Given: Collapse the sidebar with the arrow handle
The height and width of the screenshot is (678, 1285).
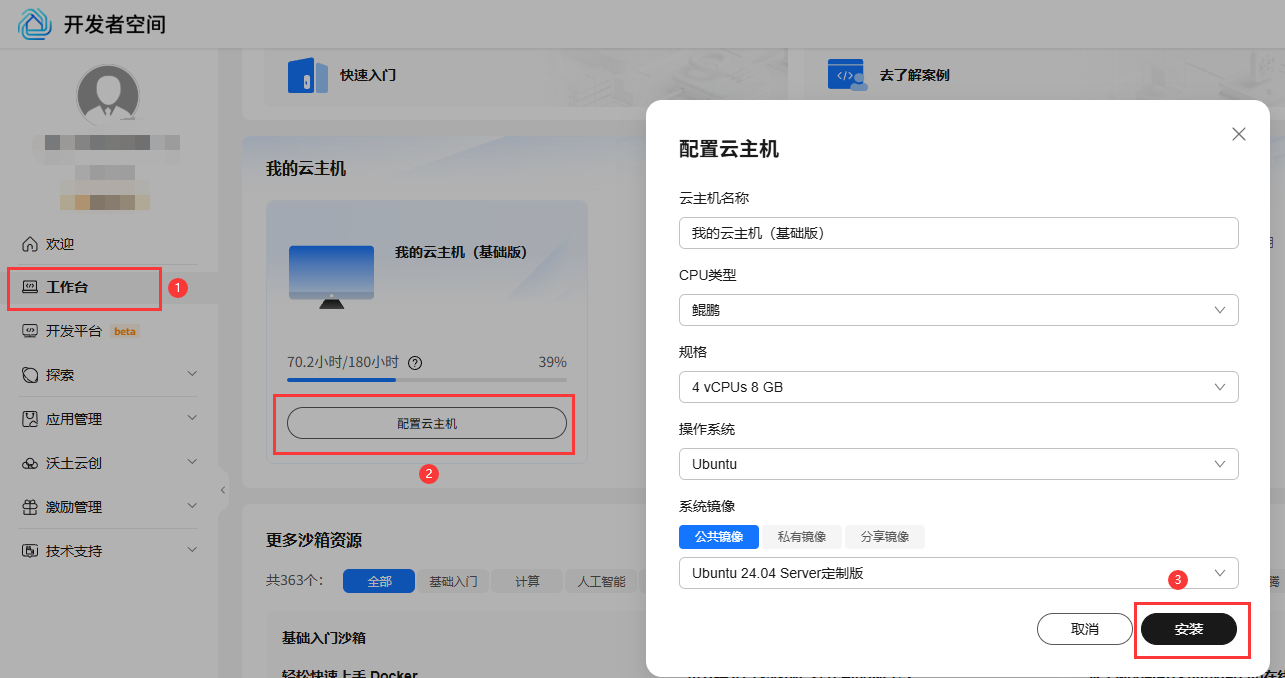Looking at the screenshot, I should click(x=223, y=490).
